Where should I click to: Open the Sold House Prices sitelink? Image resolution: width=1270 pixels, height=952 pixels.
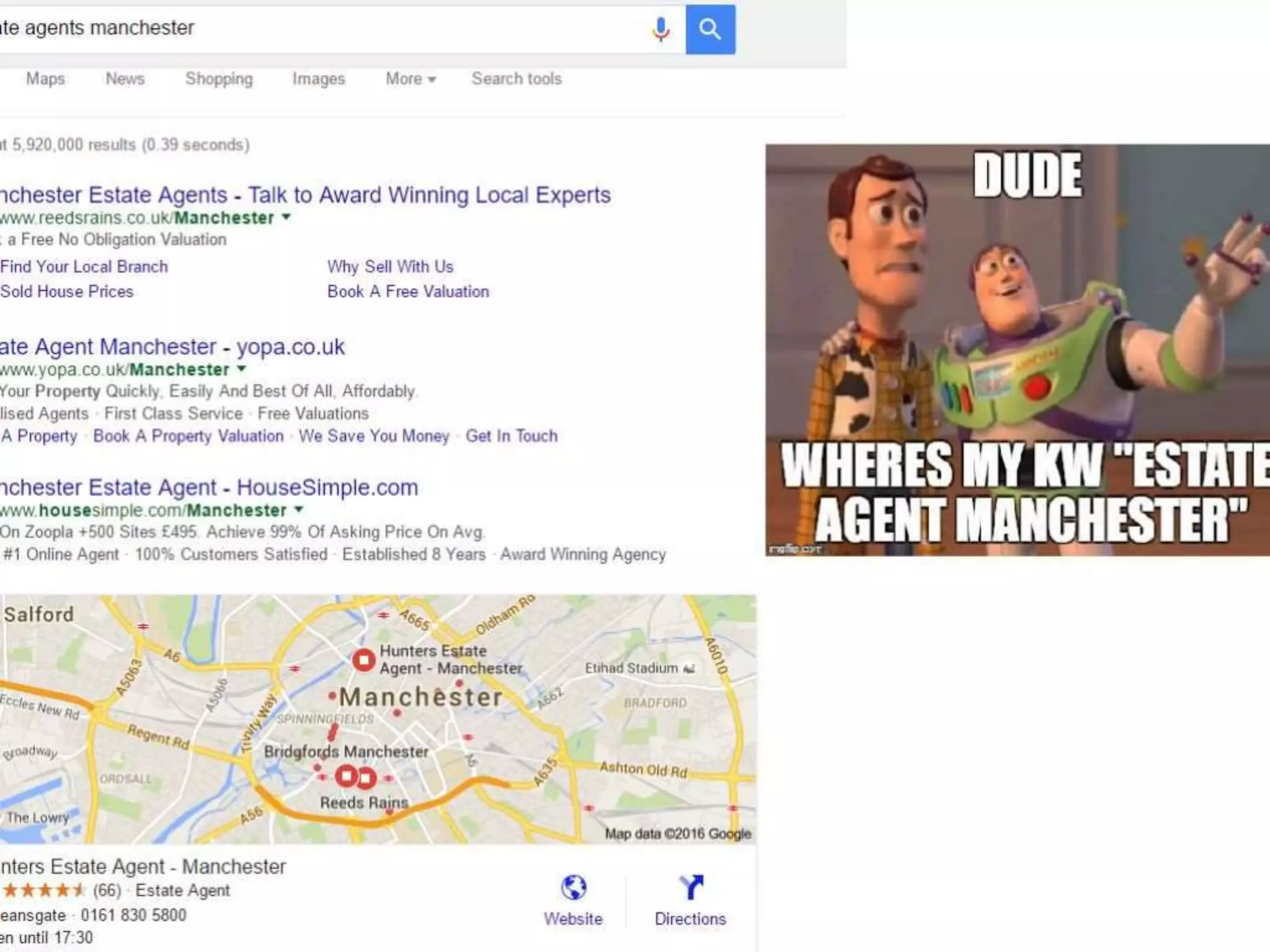[x=66, y=291]
